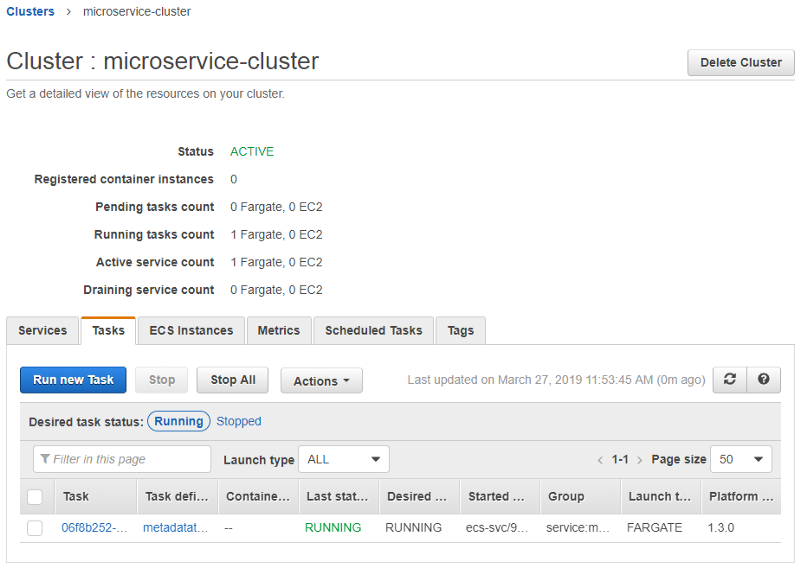Click the FARGATE launch type cell
Screen dimensions: 800x574
click(655, 528)
